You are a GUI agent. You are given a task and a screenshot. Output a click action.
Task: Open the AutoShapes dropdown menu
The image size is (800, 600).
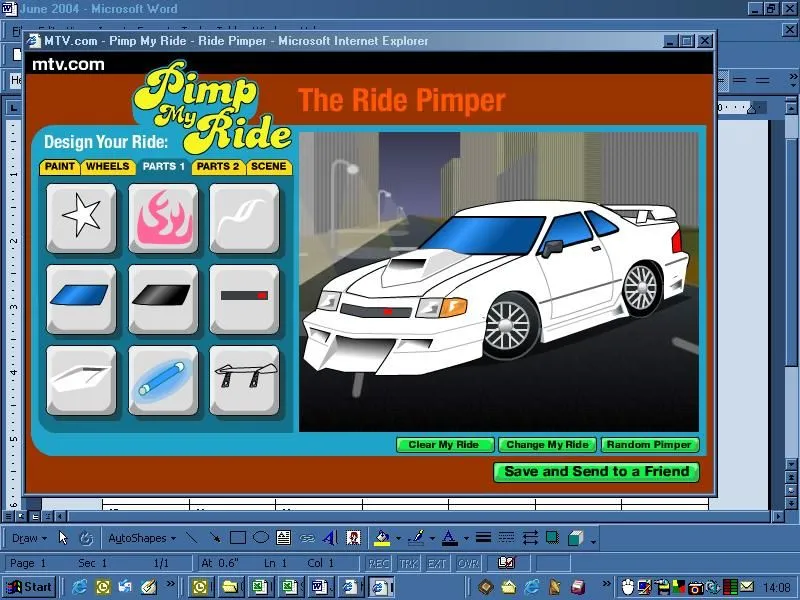[141, 538]
